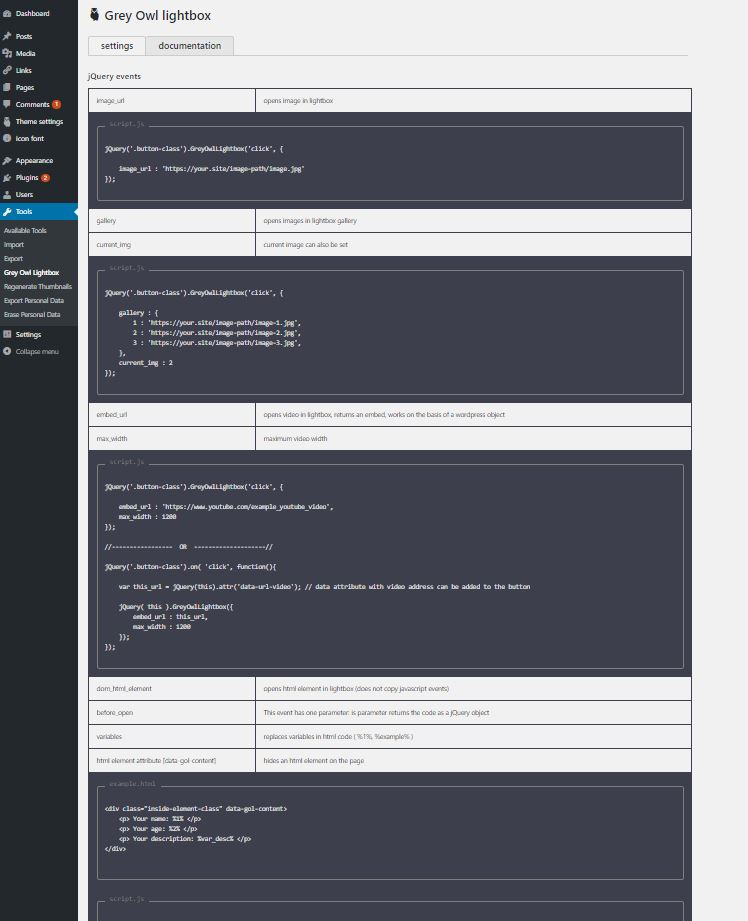Open Grey Owl Lightbox submenu link

tap(32, 273)
